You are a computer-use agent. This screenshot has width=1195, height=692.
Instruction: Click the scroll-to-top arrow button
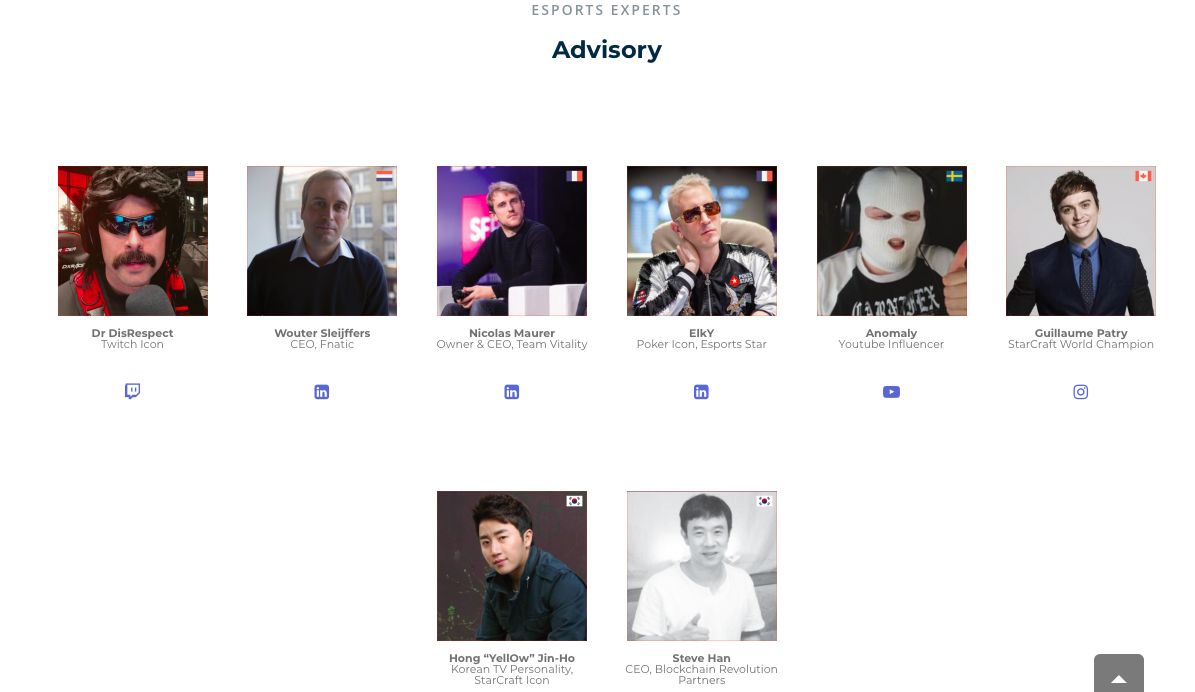[x=1119, y=674]
